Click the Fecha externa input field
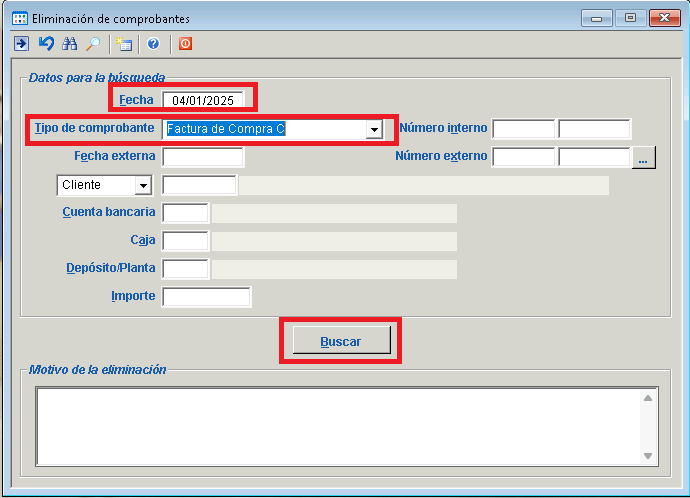The width and height of the screenshot is (690, 498). pyautogui.click(x=203, y=157)
